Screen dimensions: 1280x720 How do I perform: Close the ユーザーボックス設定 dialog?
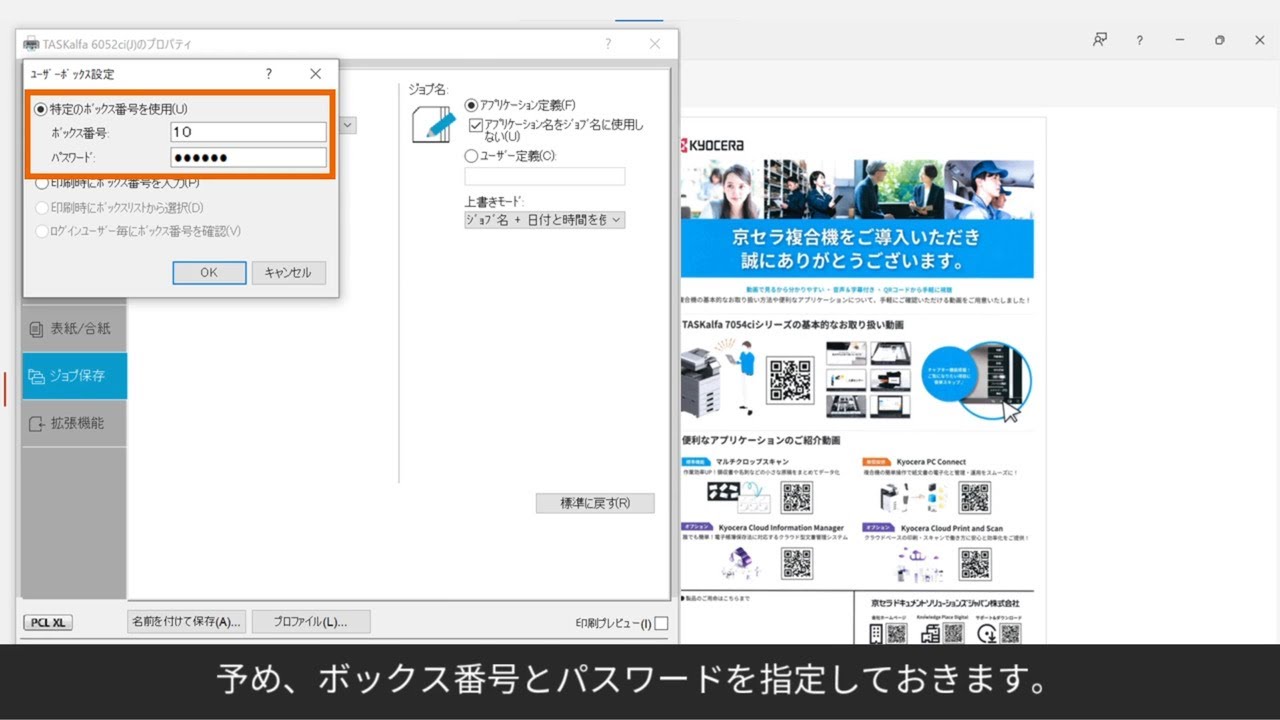click(x=316, y=74)
